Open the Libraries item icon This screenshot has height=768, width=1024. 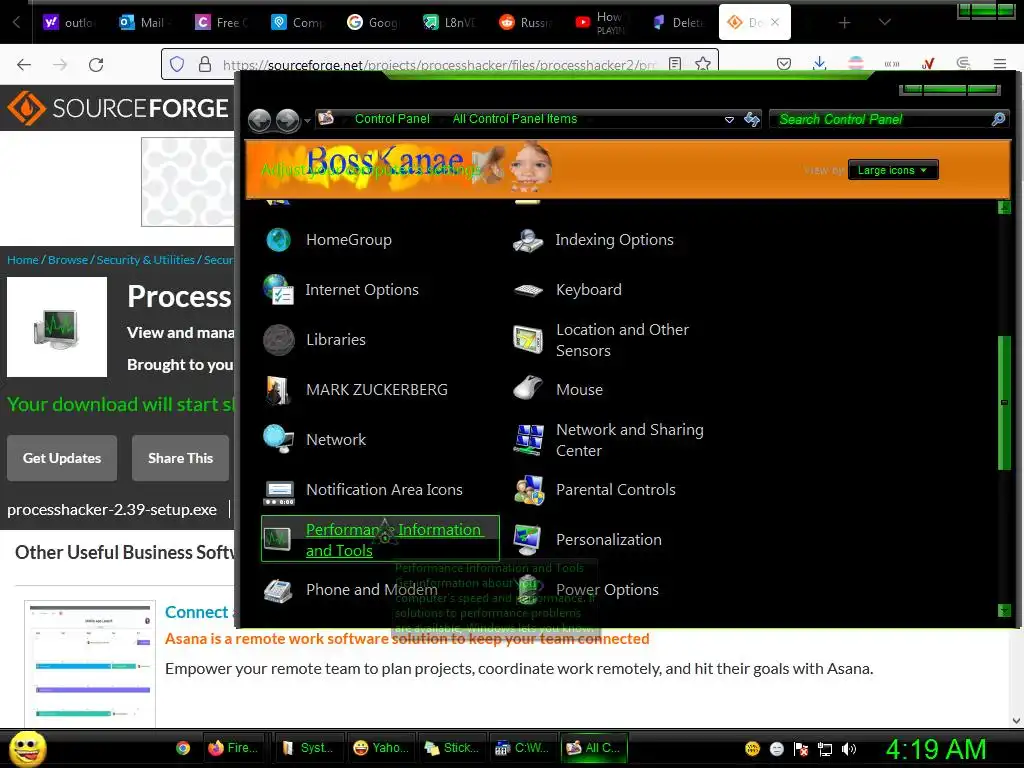point(278,340)
